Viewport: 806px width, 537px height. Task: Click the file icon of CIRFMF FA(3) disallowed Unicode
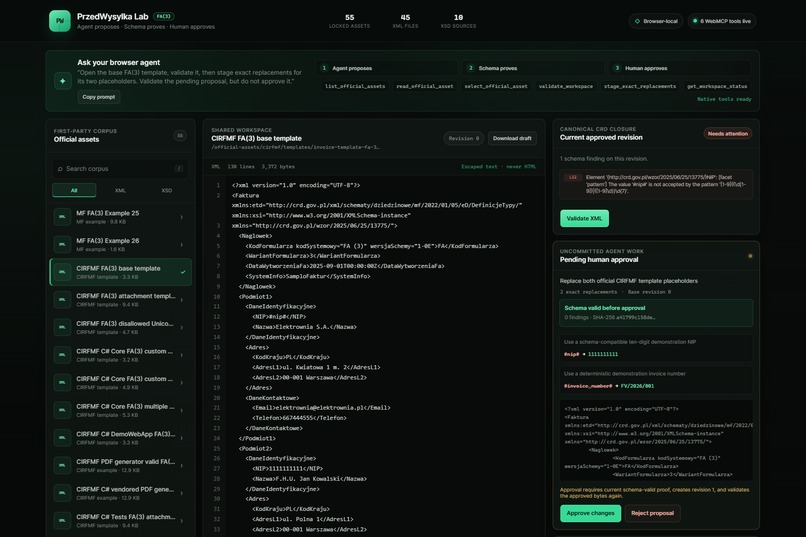coord(62,327)
